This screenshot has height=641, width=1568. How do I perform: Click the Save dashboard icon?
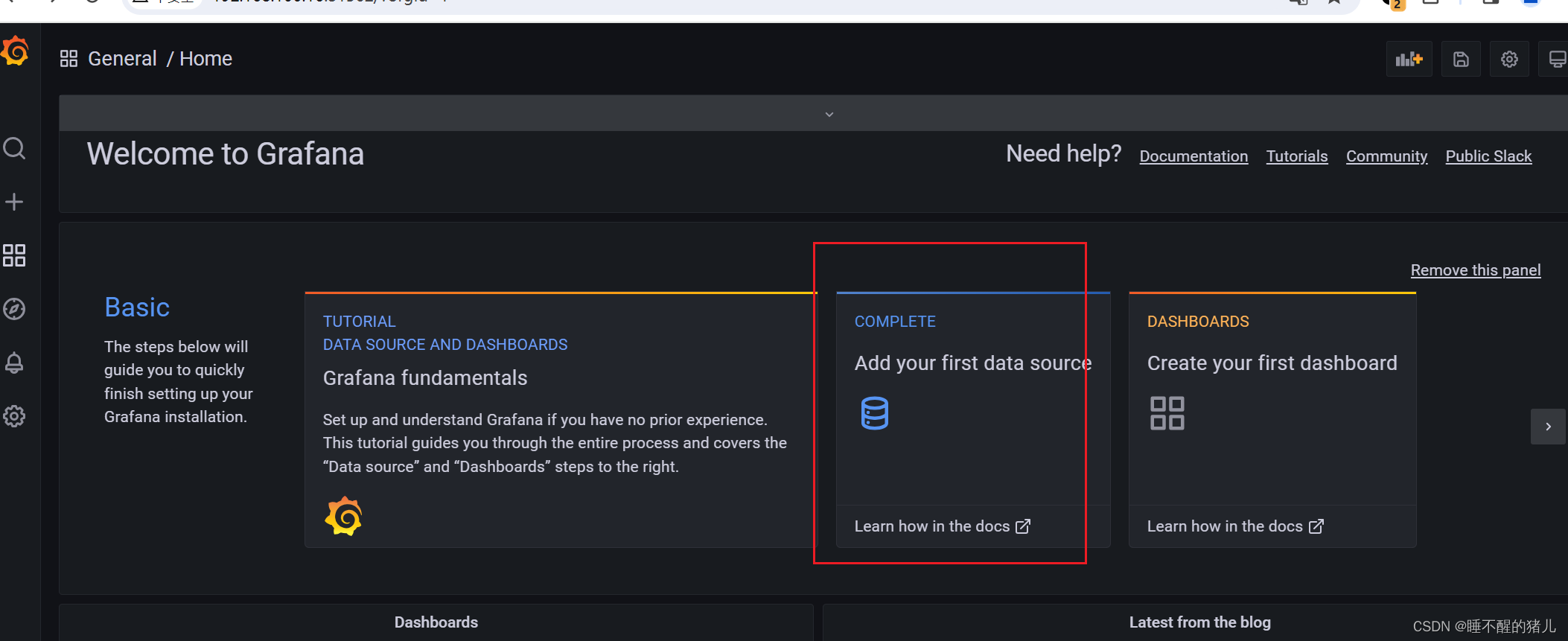(1461, 59)
